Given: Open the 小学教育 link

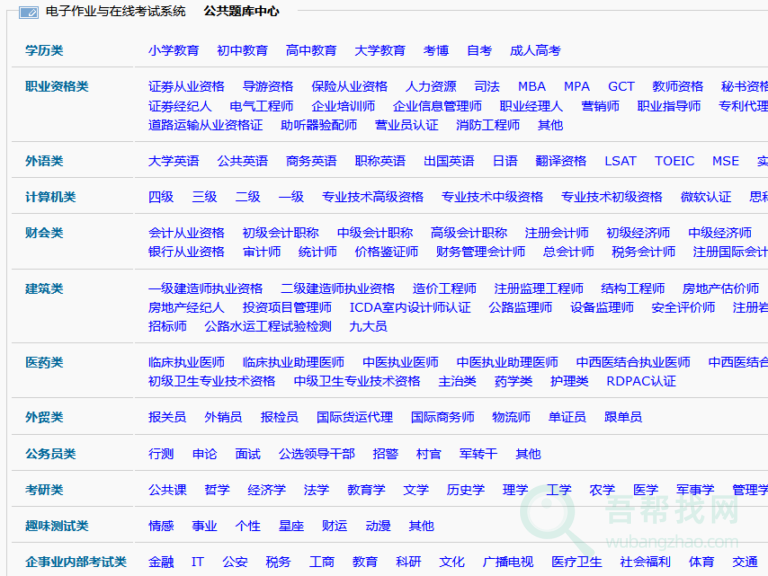Looking at the screenshot, I should point(173,51).
